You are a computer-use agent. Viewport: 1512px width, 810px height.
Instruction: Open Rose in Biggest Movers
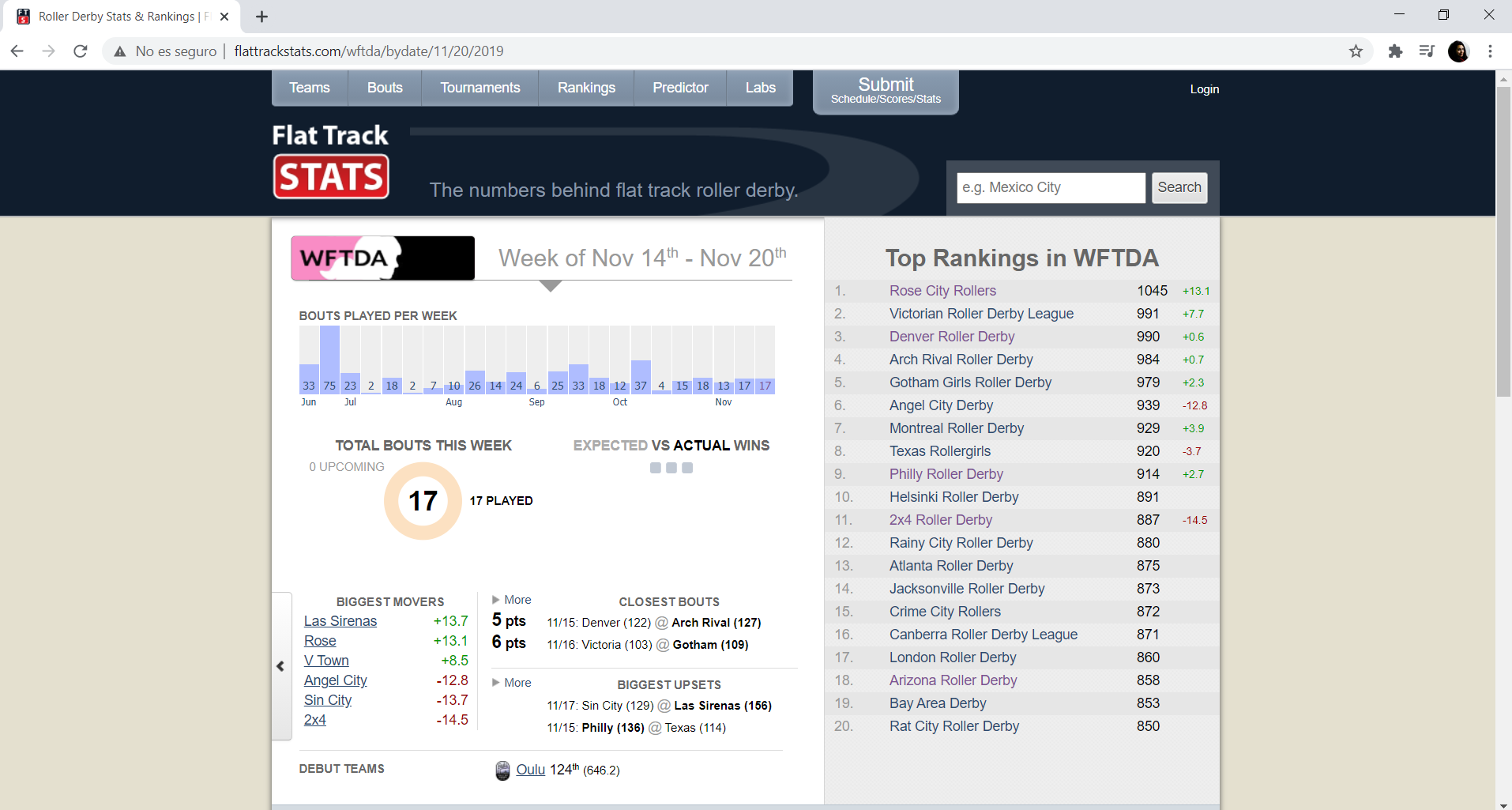[320, 641]
